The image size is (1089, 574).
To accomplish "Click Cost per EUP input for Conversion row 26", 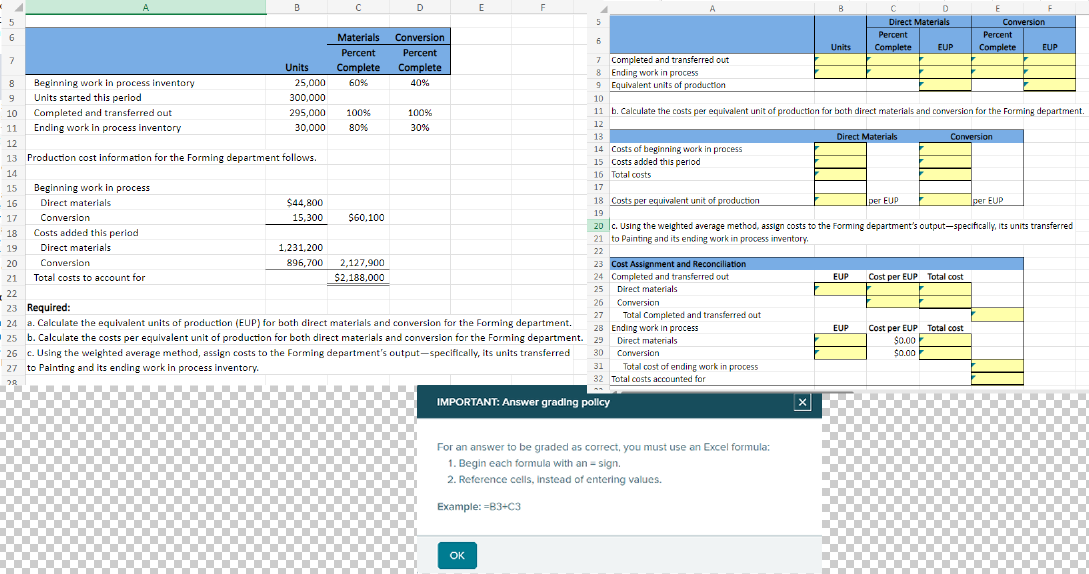I will [892, 302].
